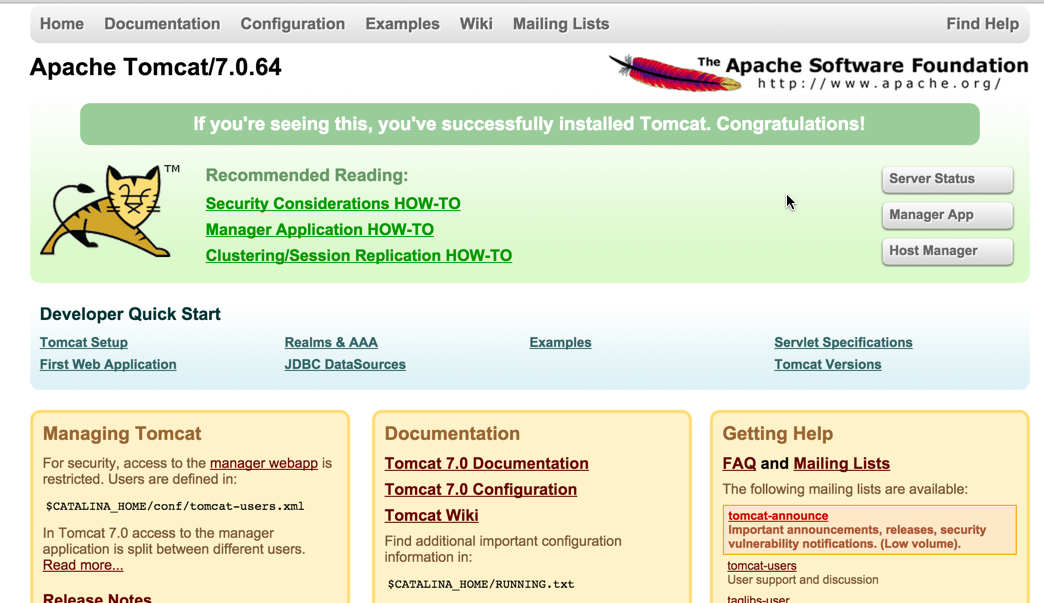1044x603 pixels.
Task: Click the $CATALINA_HOME/conf/tomcat-users.xml path text
Action: click(x=175, y=506)
